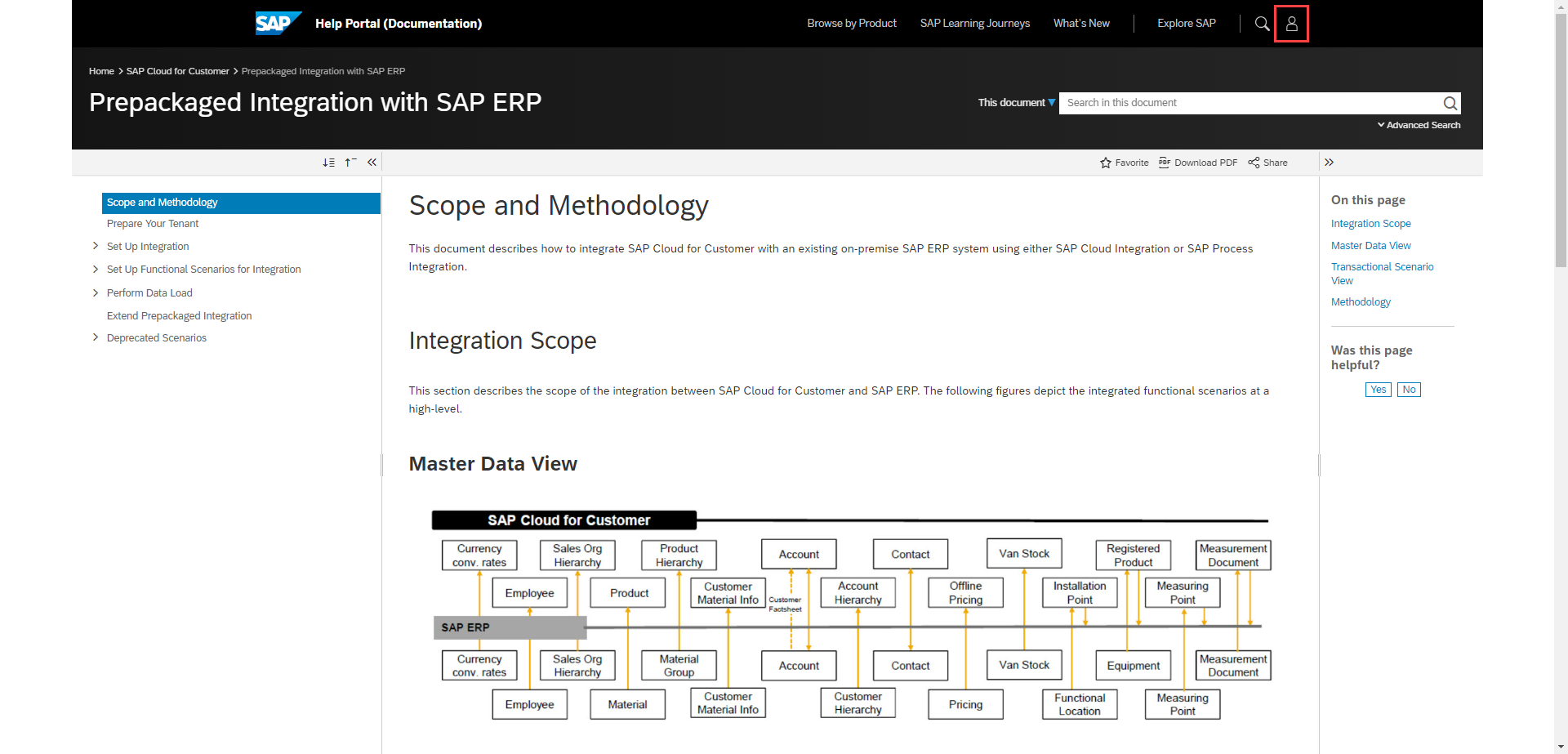Click Help Portal (Documentation) title
1568x754 pixels.
point(399,24)
